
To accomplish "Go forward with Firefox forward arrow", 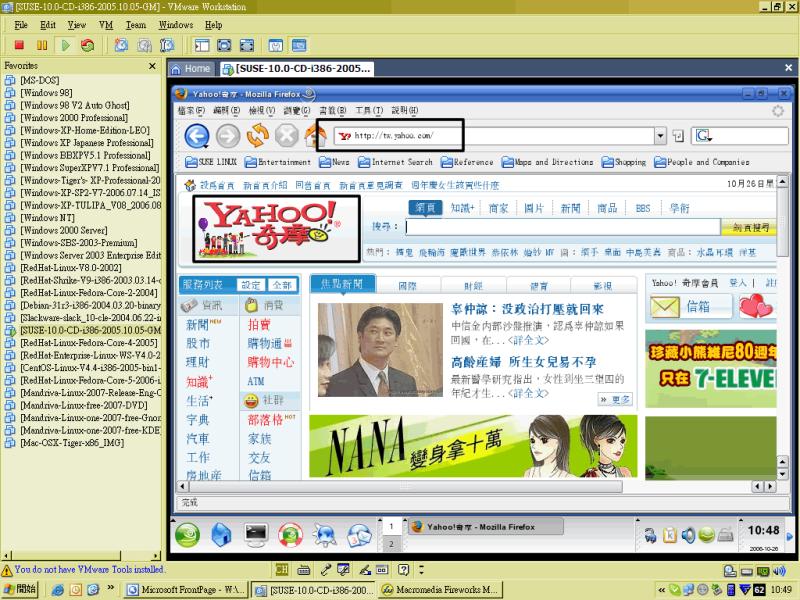I will [228, 136].
